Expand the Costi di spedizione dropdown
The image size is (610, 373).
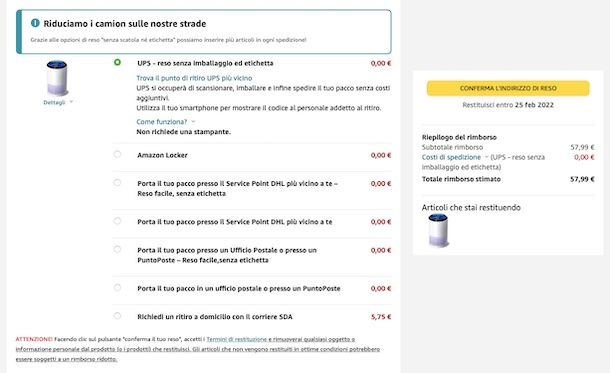click(486, 157)
